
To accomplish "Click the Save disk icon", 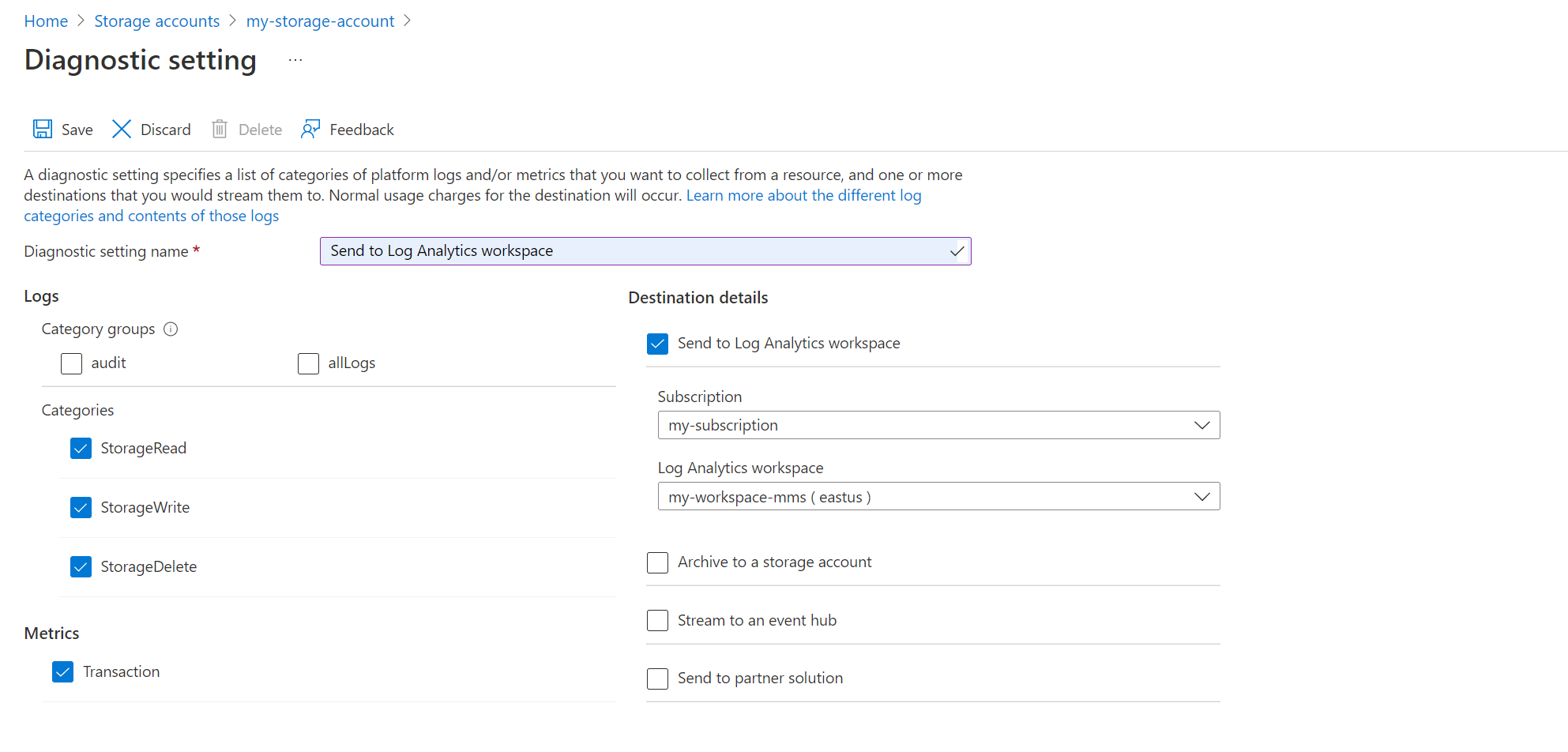I will (x=43, y=130).
